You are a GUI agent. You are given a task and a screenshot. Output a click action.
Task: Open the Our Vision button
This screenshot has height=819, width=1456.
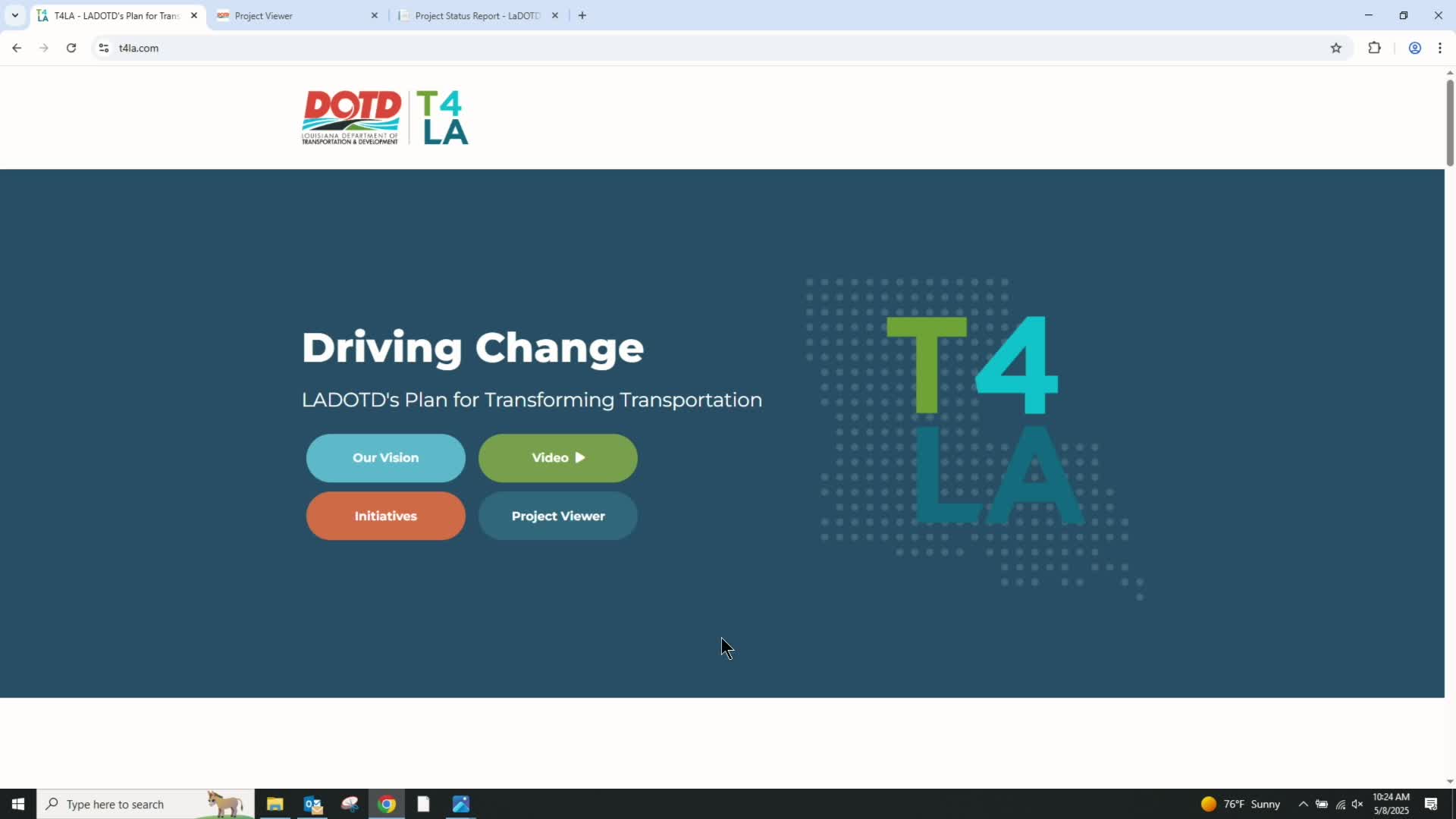click(x=385, y=458)
